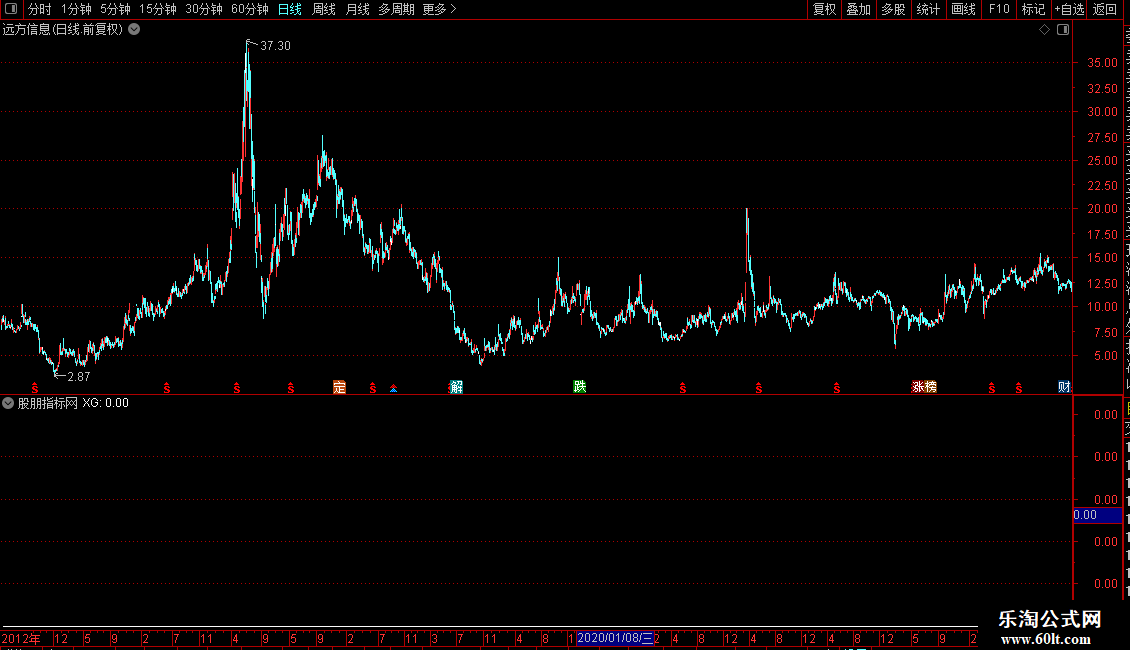The height and width of the screenshot is (650, 1130).
Task: Expand the 股朋指标网 indicator dropdown
Action: click(8, 403)
